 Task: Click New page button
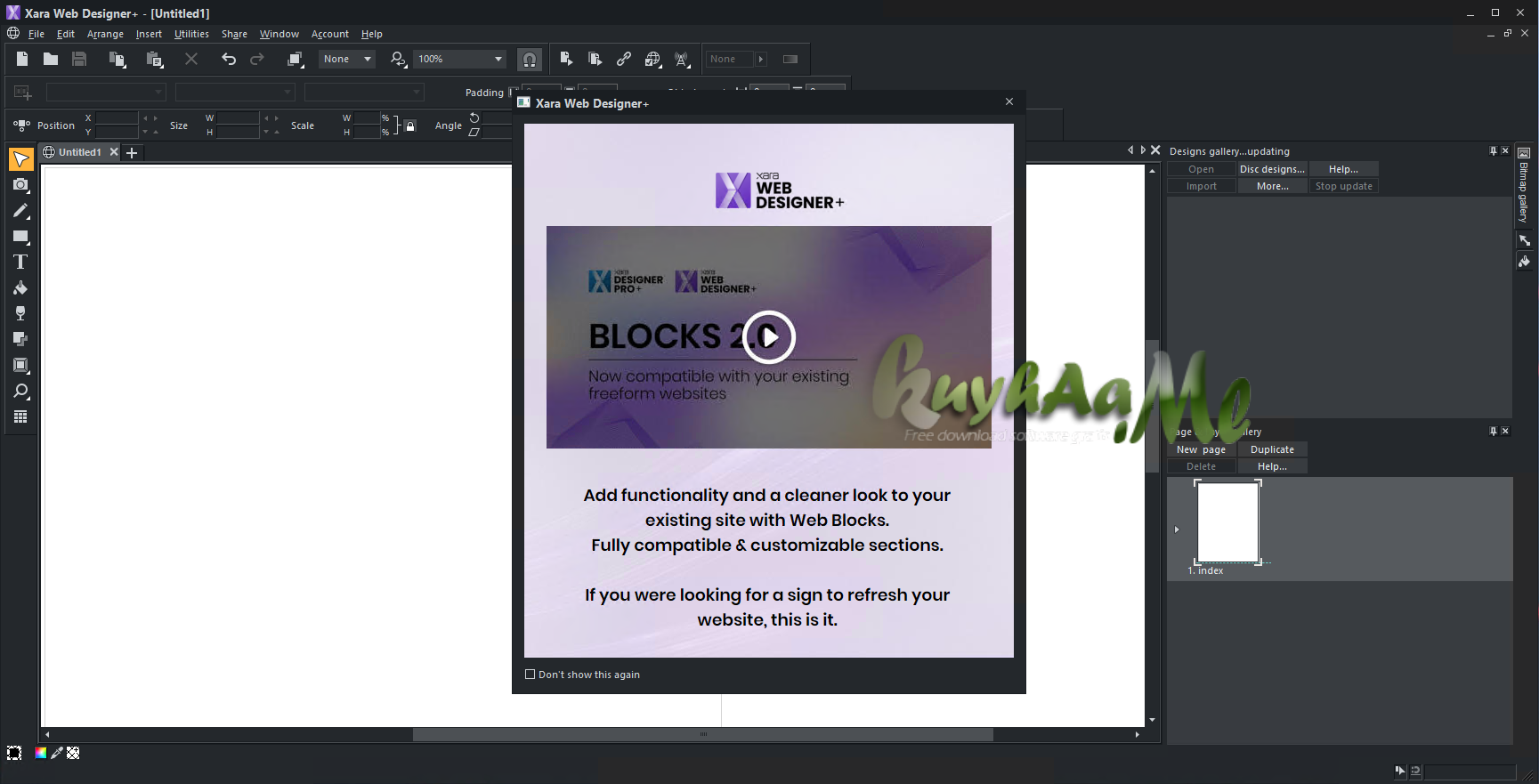(1201, 449)
